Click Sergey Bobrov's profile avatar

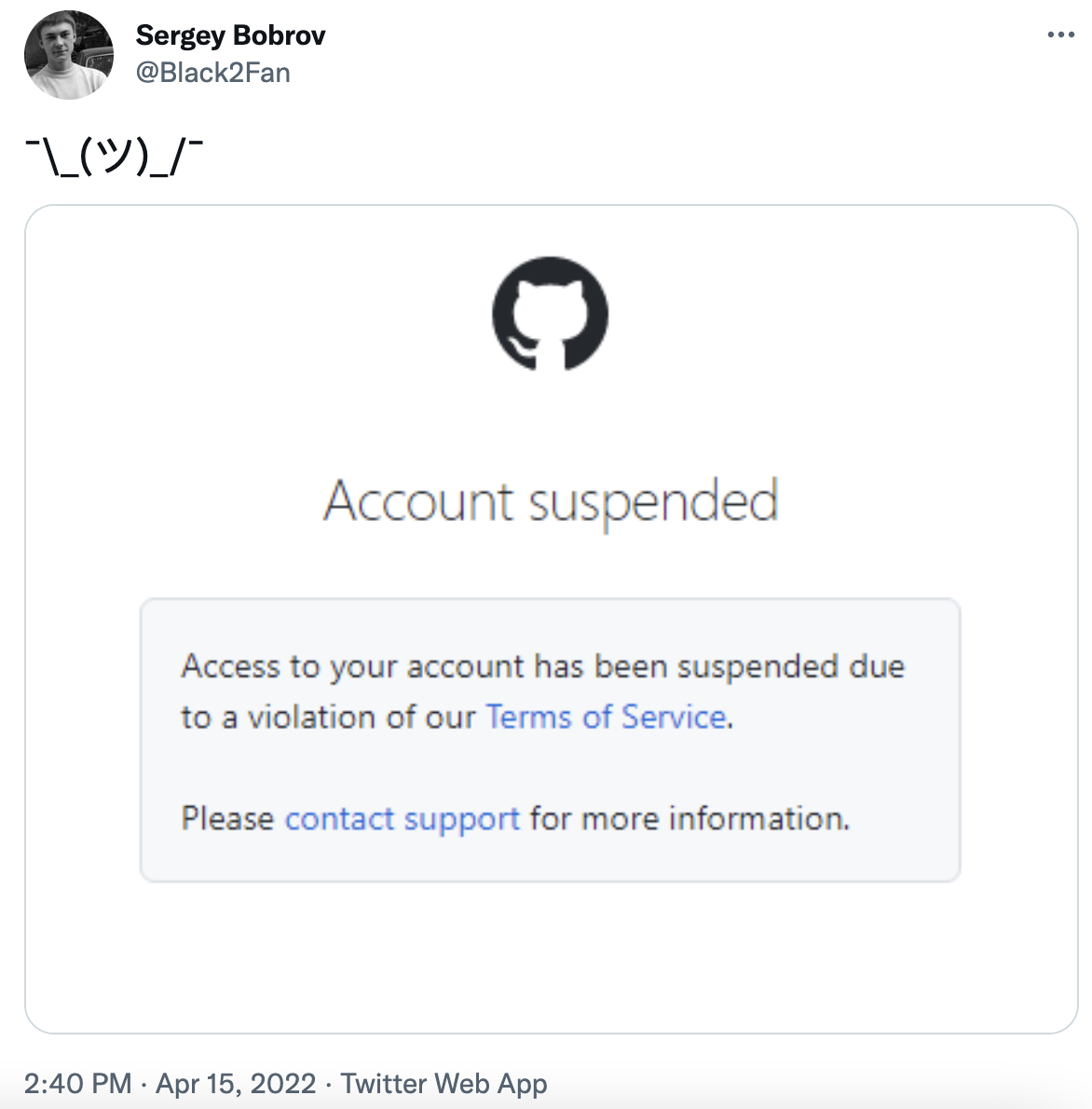69,55
